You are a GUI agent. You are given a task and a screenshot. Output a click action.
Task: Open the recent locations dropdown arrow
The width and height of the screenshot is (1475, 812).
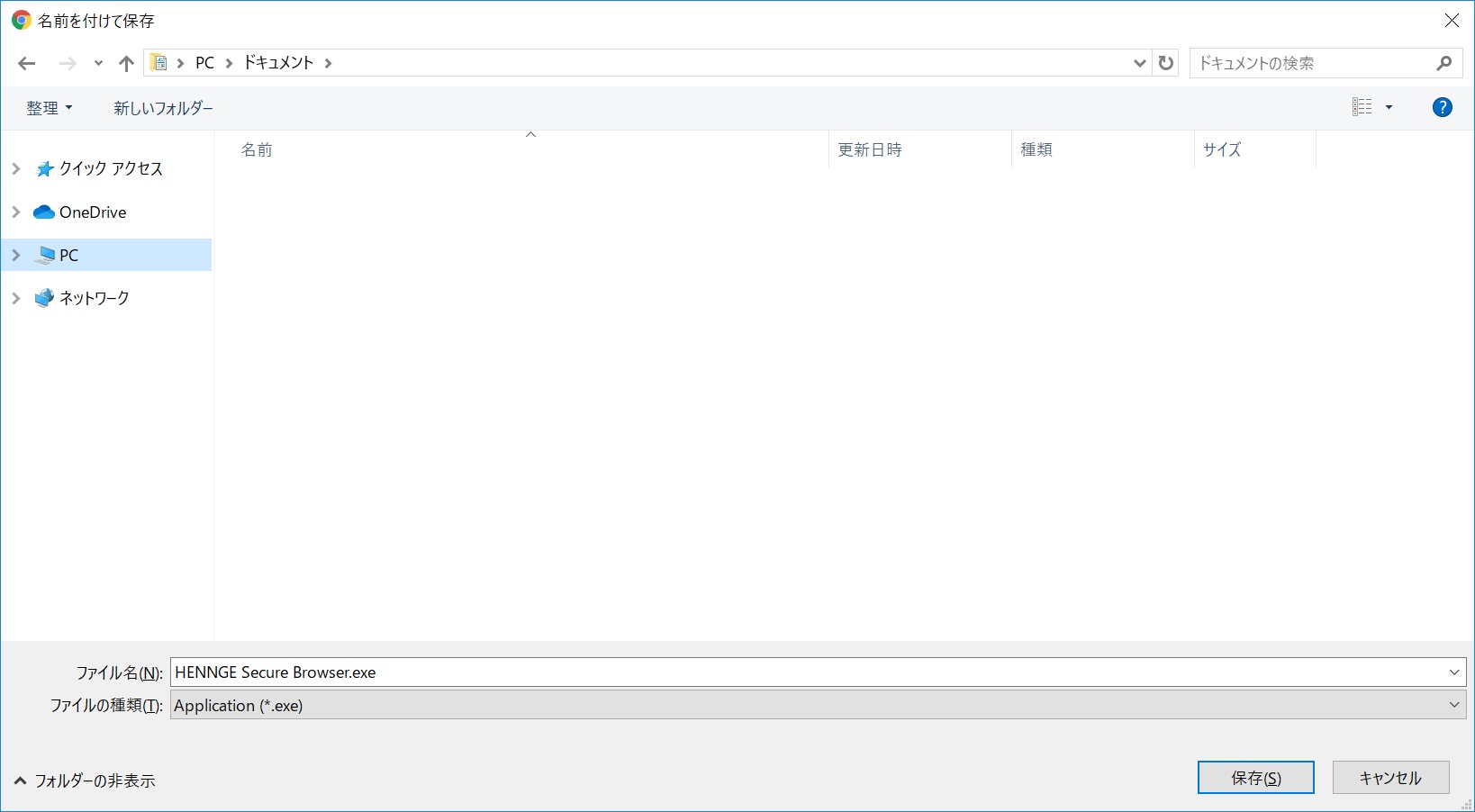[x=98, y=63]
